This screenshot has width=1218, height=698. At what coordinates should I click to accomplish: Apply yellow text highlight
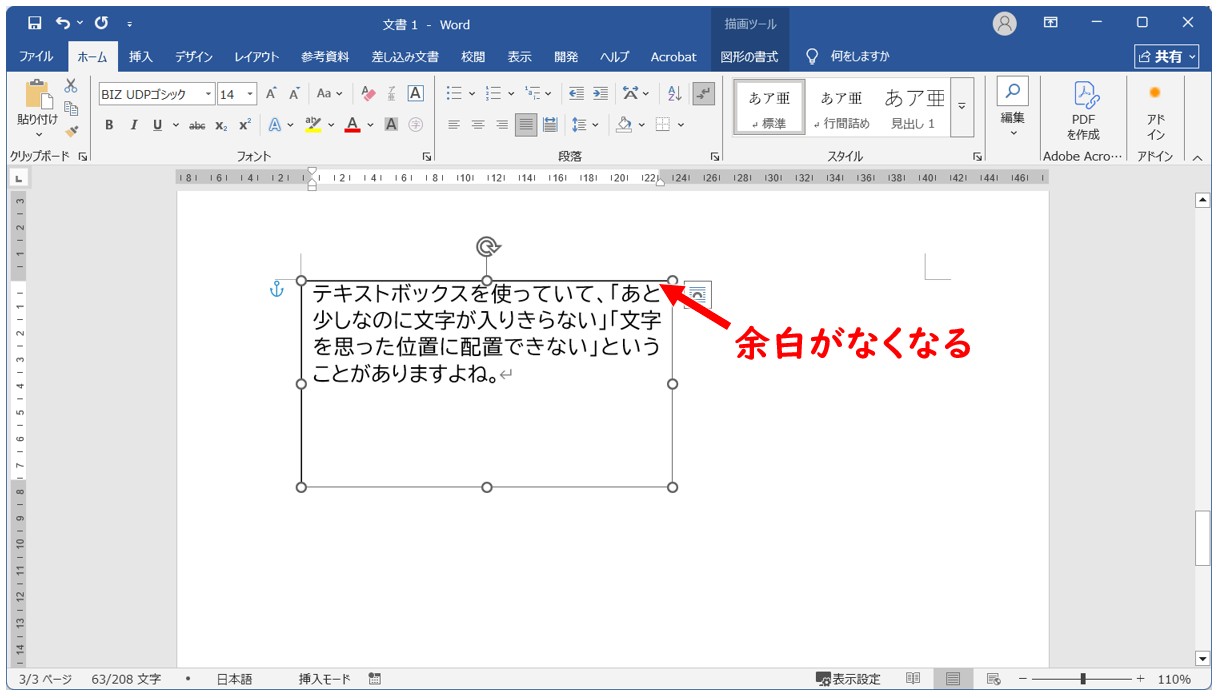point(313,125)
